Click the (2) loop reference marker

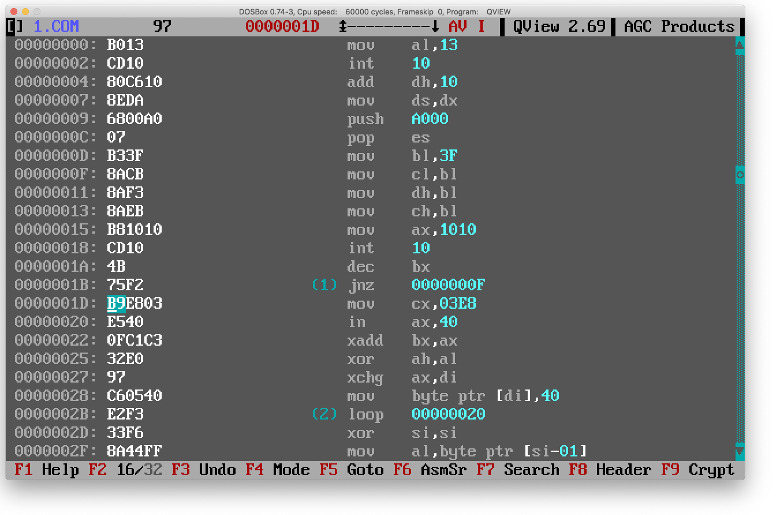[324, 414]
